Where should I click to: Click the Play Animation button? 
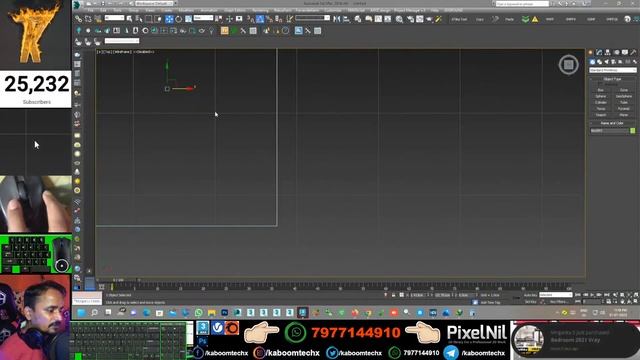[x=592, y=295]
